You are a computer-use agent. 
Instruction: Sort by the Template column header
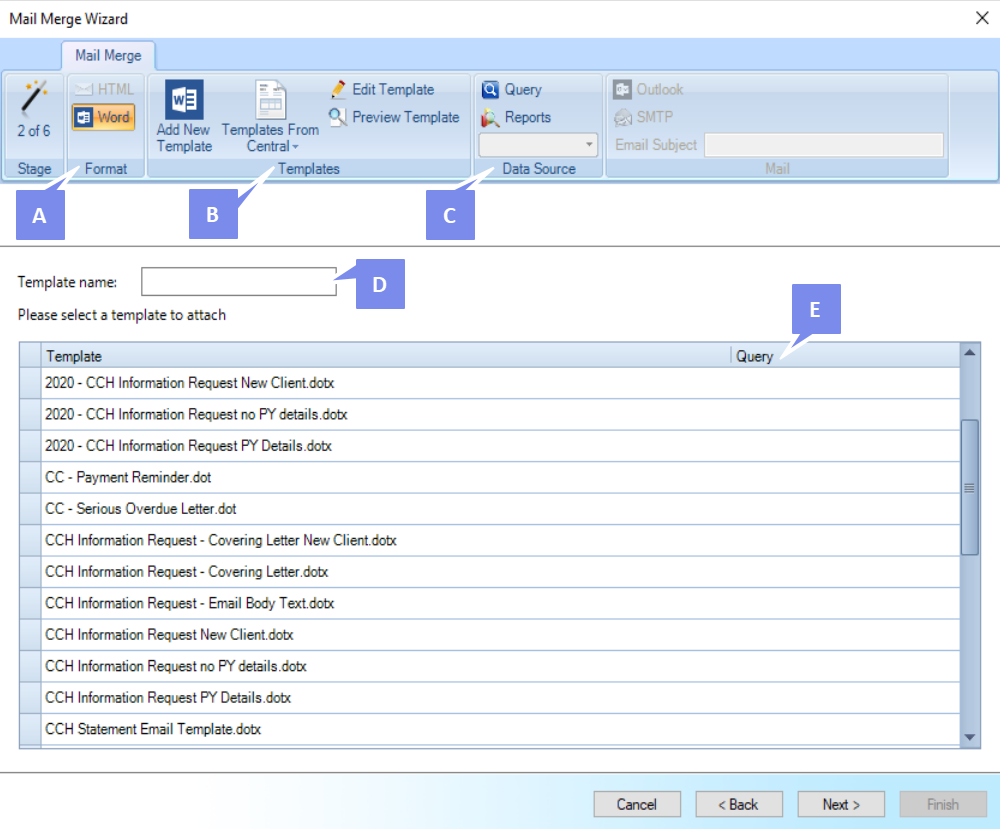point(386,356)
